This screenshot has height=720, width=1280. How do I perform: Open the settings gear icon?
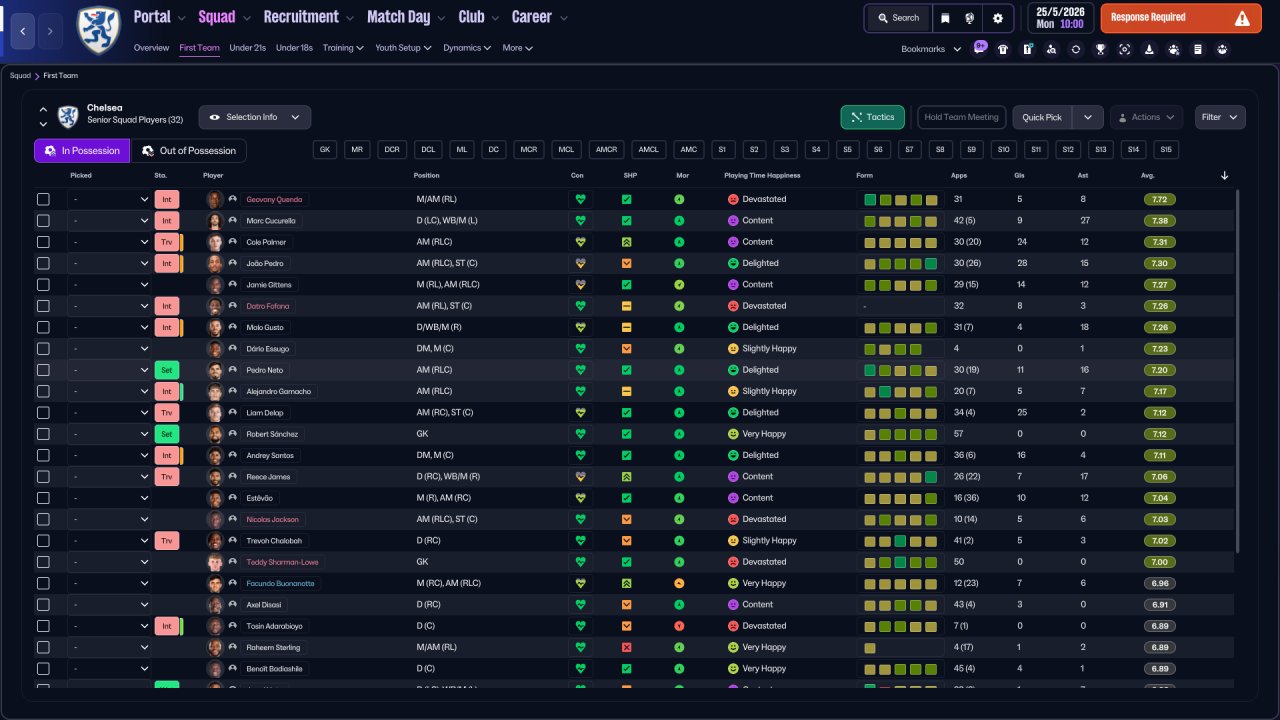pos(997,18)
